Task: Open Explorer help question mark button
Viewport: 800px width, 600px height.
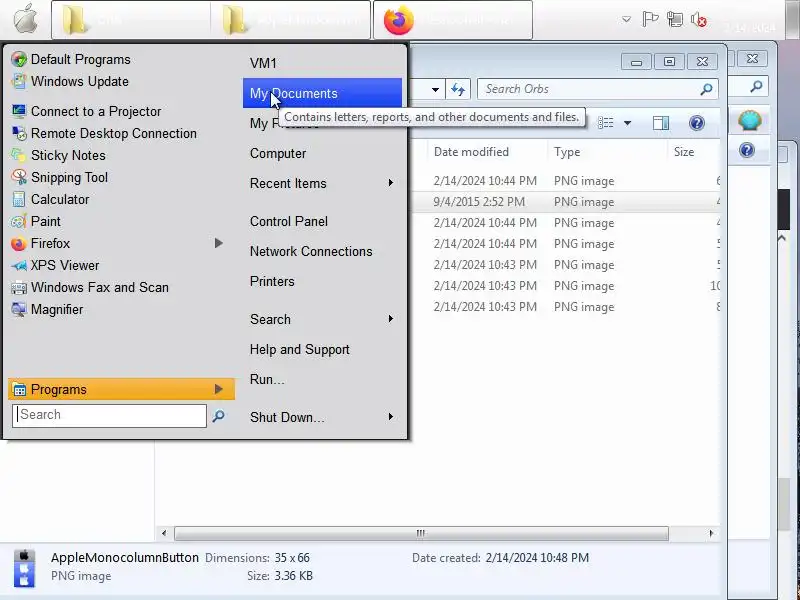Action: 696,123
